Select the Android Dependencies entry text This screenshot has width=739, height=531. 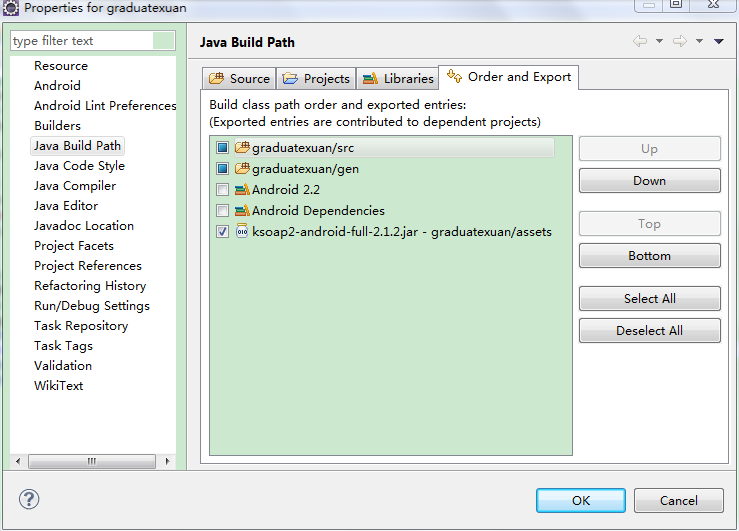click(x=318, y=211)
